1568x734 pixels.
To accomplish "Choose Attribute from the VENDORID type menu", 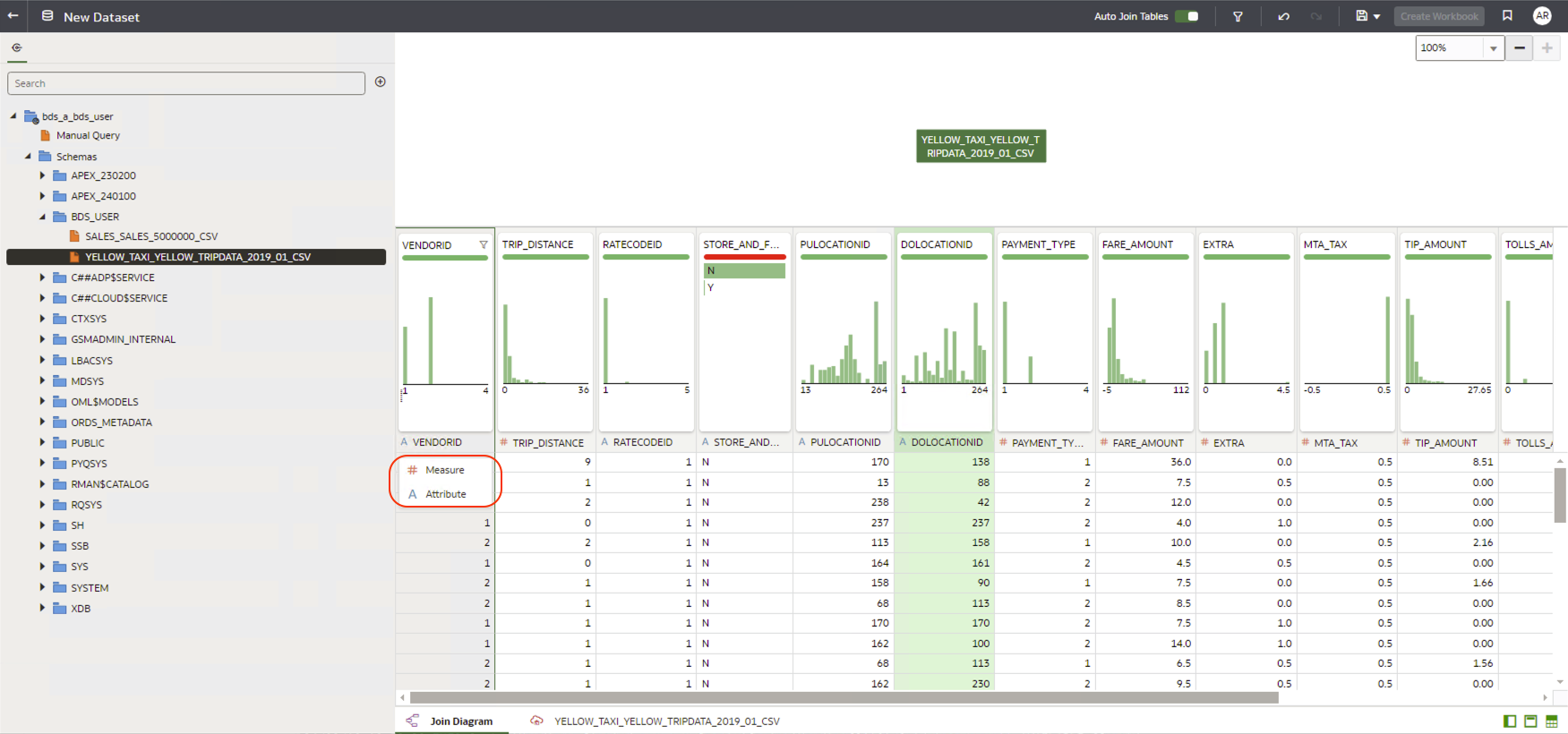I will pos(445,494).
